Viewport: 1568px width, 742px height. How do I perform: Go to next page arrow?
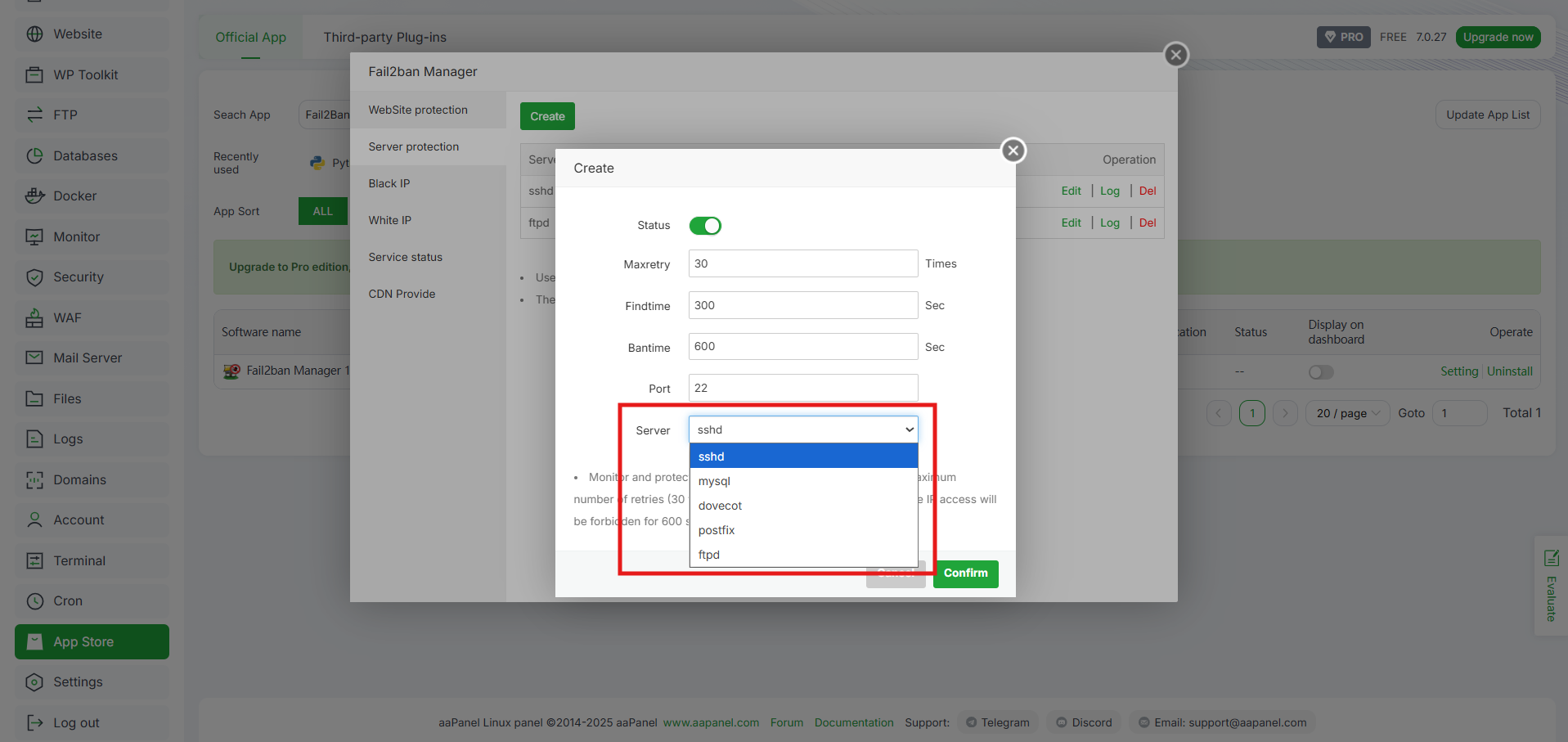pos(1286,413)
